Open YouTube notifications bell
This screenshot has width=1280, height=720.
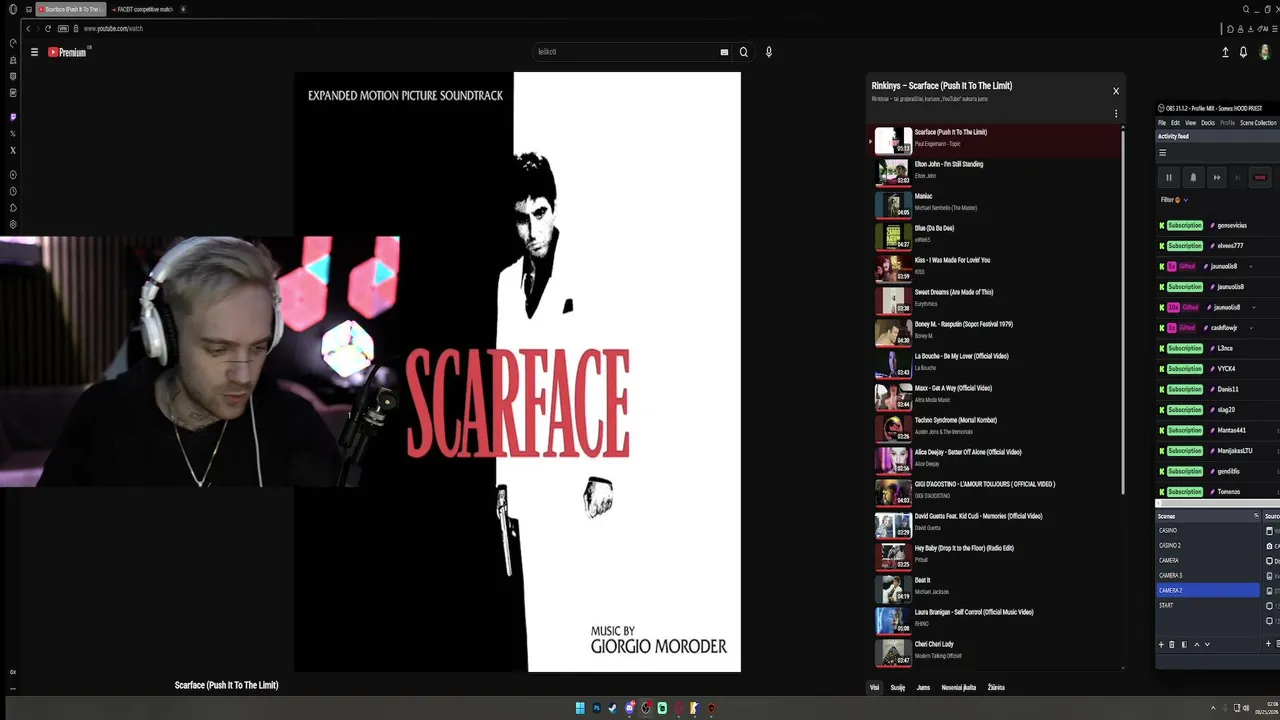tap(1243, 52)
